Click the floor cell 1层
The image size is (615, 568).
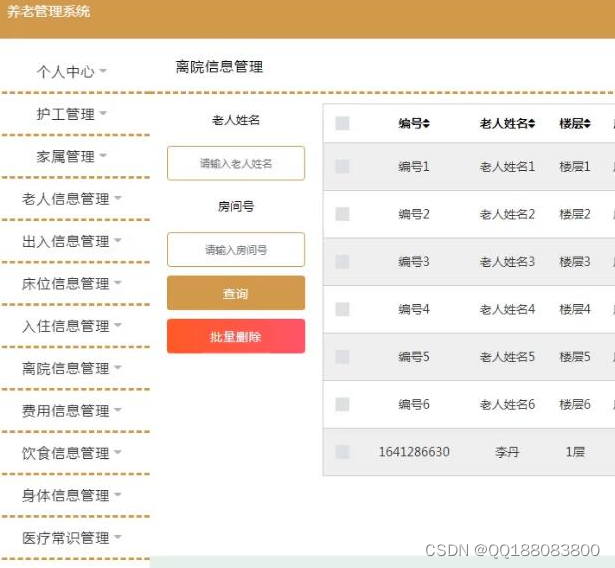[x=575, y=452]
